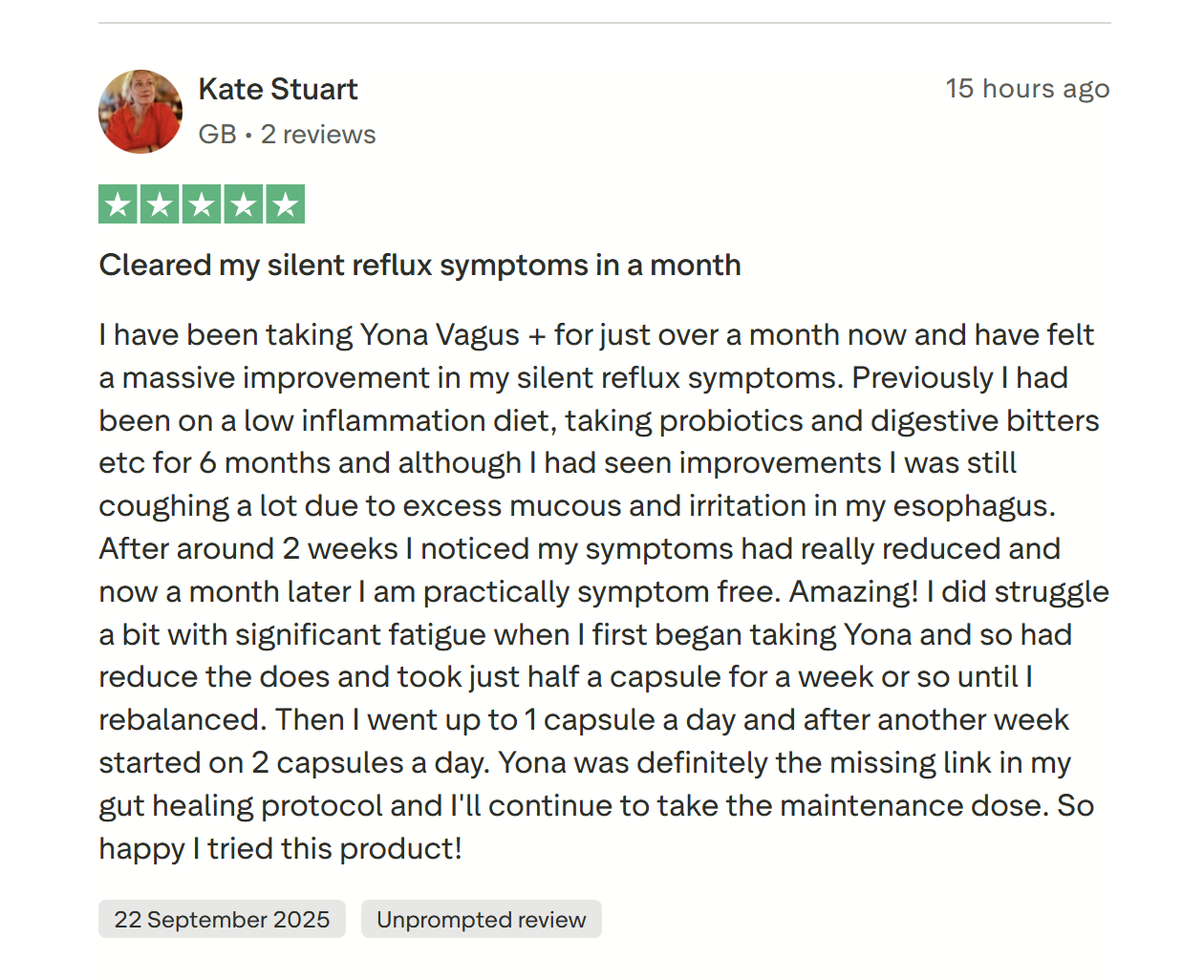1204x980 pixels.
Task: Click the third star in the rating
Action: click(x=202, y=204)
